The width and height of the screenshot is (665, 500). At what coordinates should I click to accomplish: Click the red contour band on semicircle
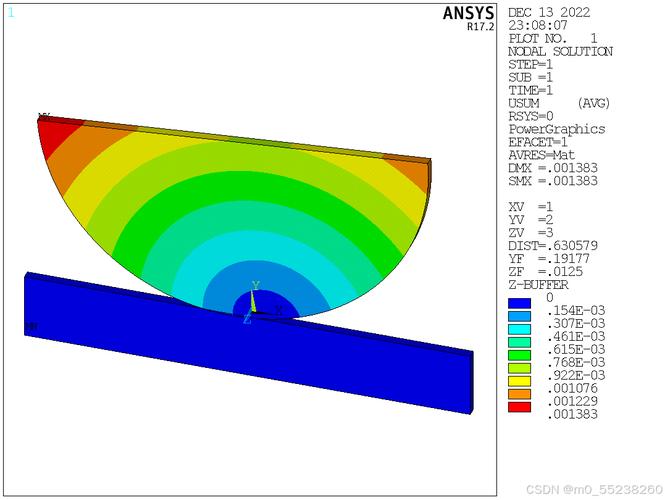click(x=58, y=136)
